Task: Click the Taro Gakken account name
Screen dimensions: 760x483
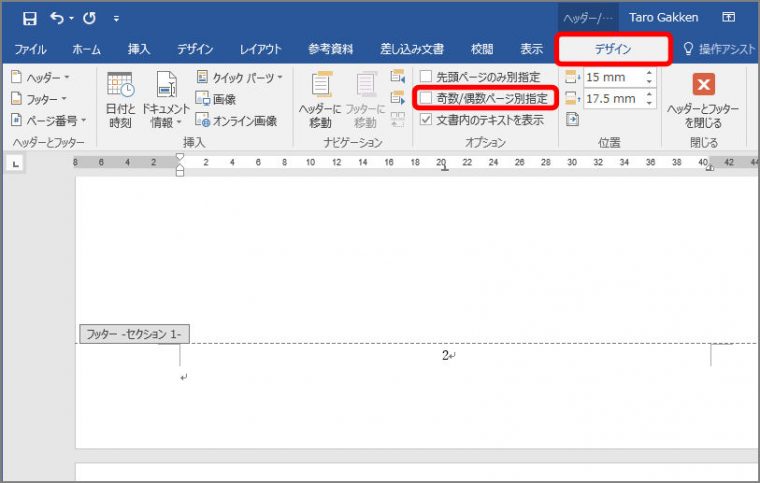Action: (664, 17)
